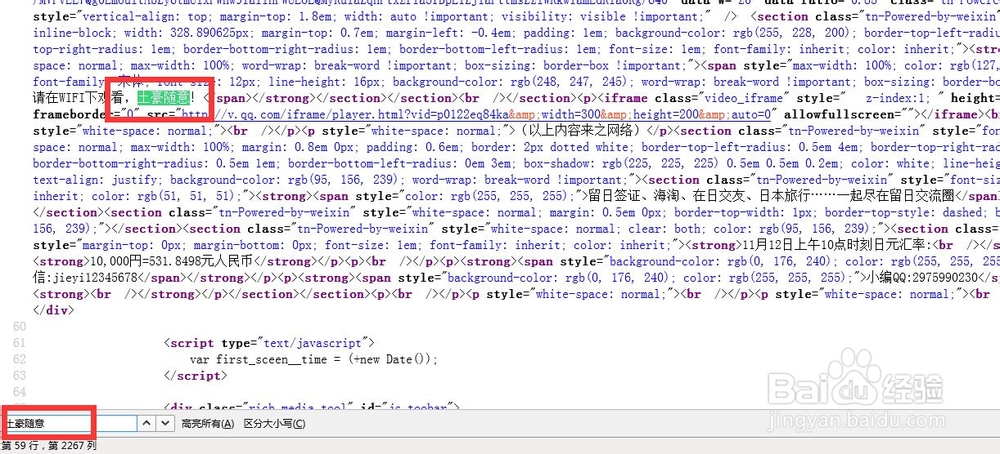The width and height of the screenshot is (1000, 454).
Task: Click line number 64
Action: 19,392
